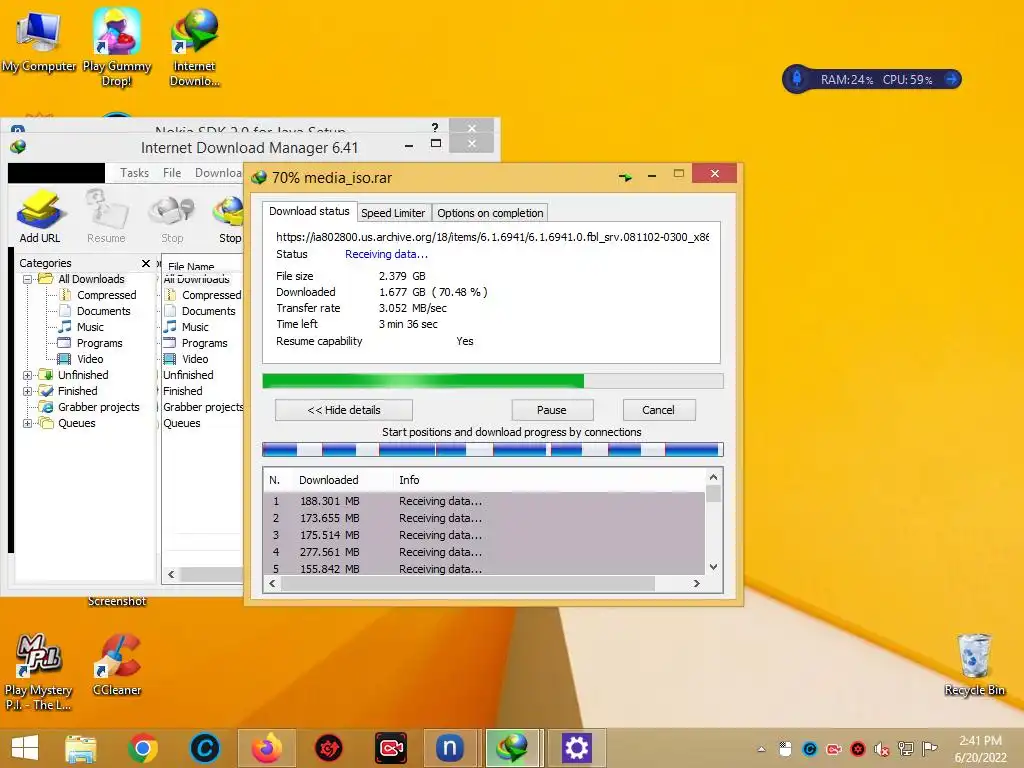Screen dimensions: 1024x768
Task: Select Grabber projects in tree
Action: pyautogui.click(x=99, y=407)
